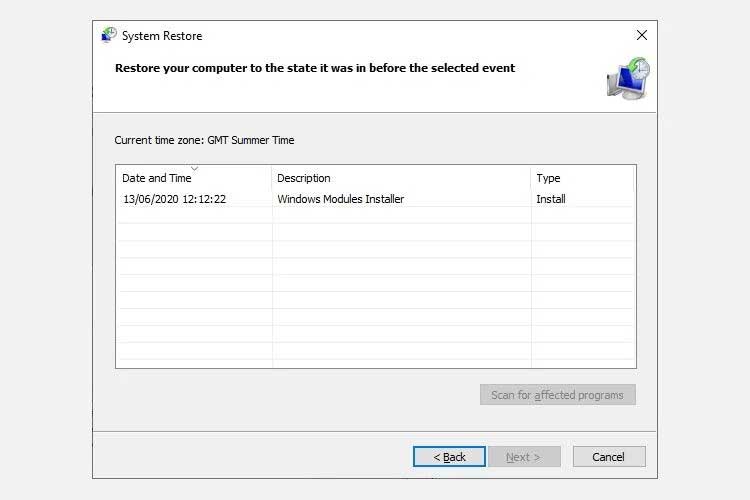Sort by the Description column header
Image resolution: width=750 pixels, height=500 pixels.
[x=303, y=179]
